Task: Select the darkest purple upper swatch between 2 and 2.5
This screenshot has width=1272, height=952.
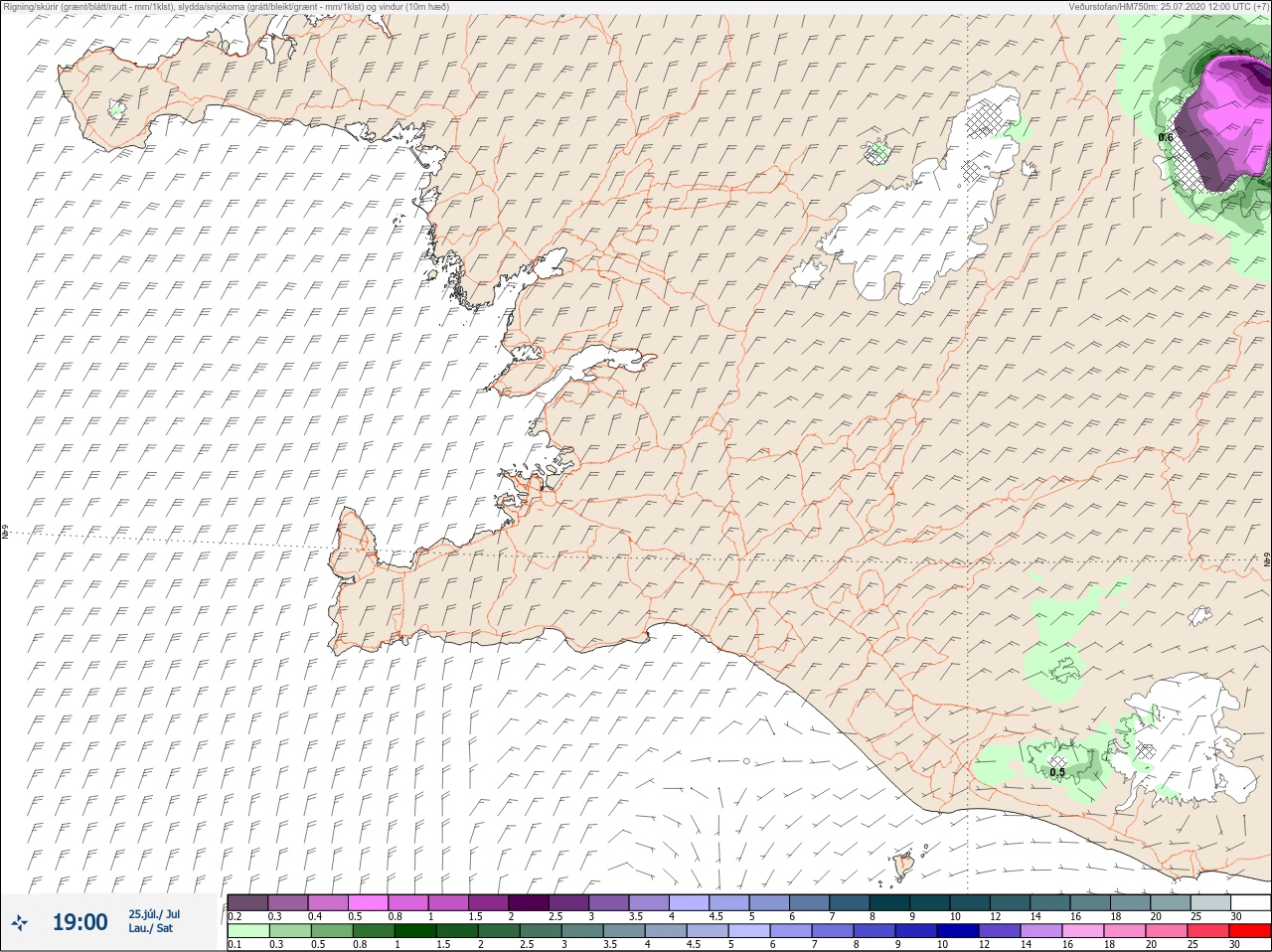Action: point(529,902)
